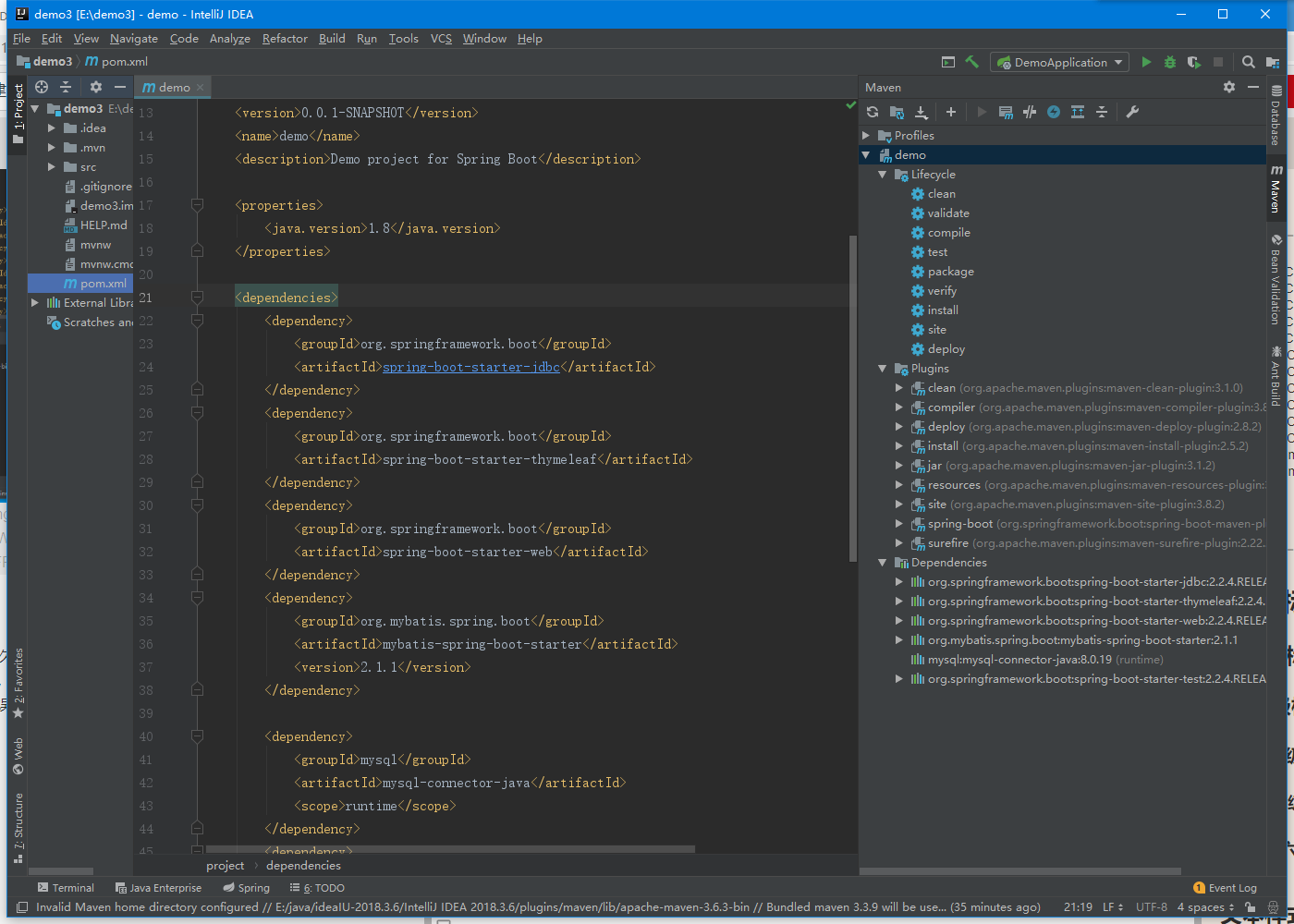Open the Refactor menu
The width and height of the screenshot is (1294, 924).
[x=285, y=38]
